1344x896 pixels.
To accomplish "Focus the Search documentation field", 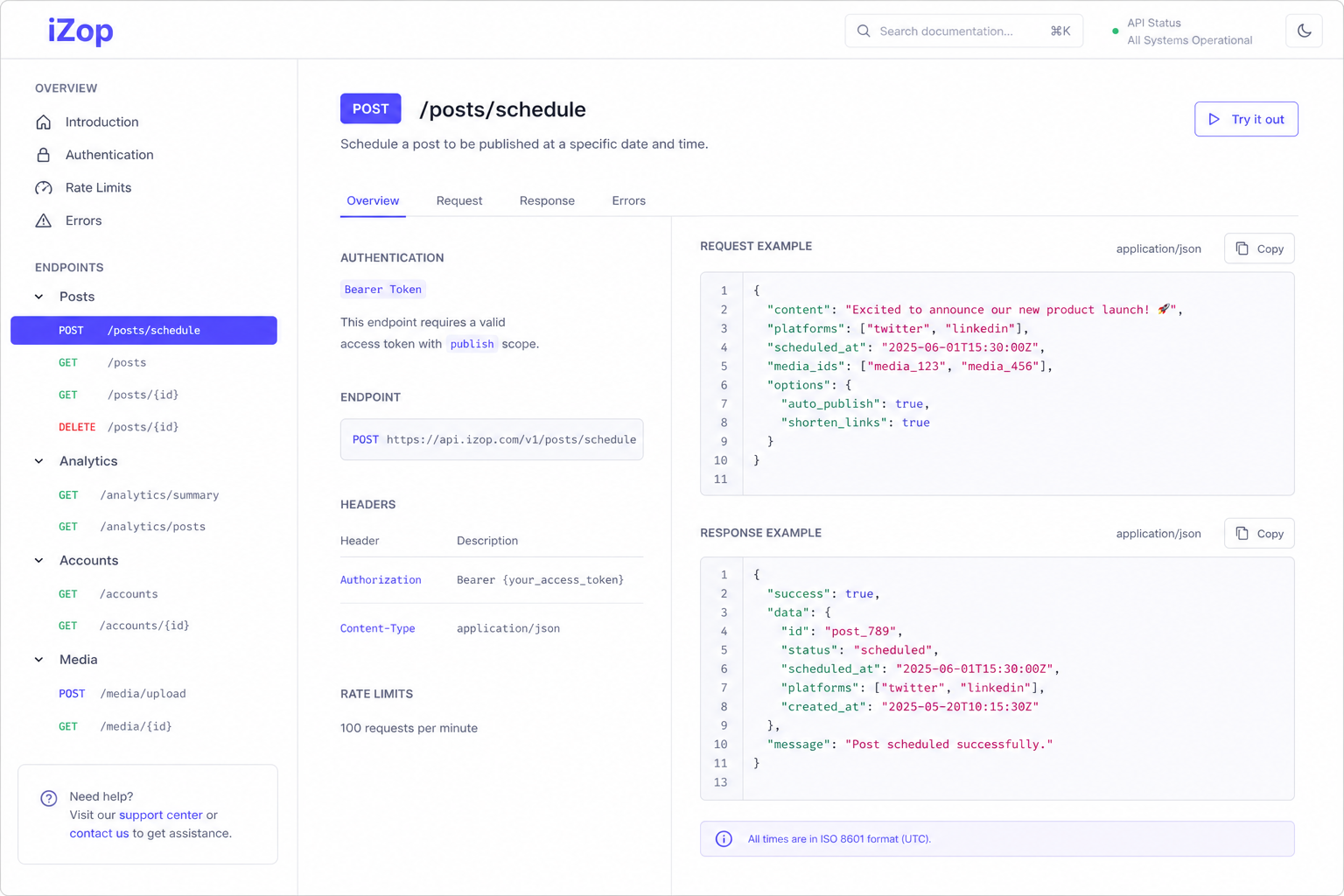I will coord(963,31).
